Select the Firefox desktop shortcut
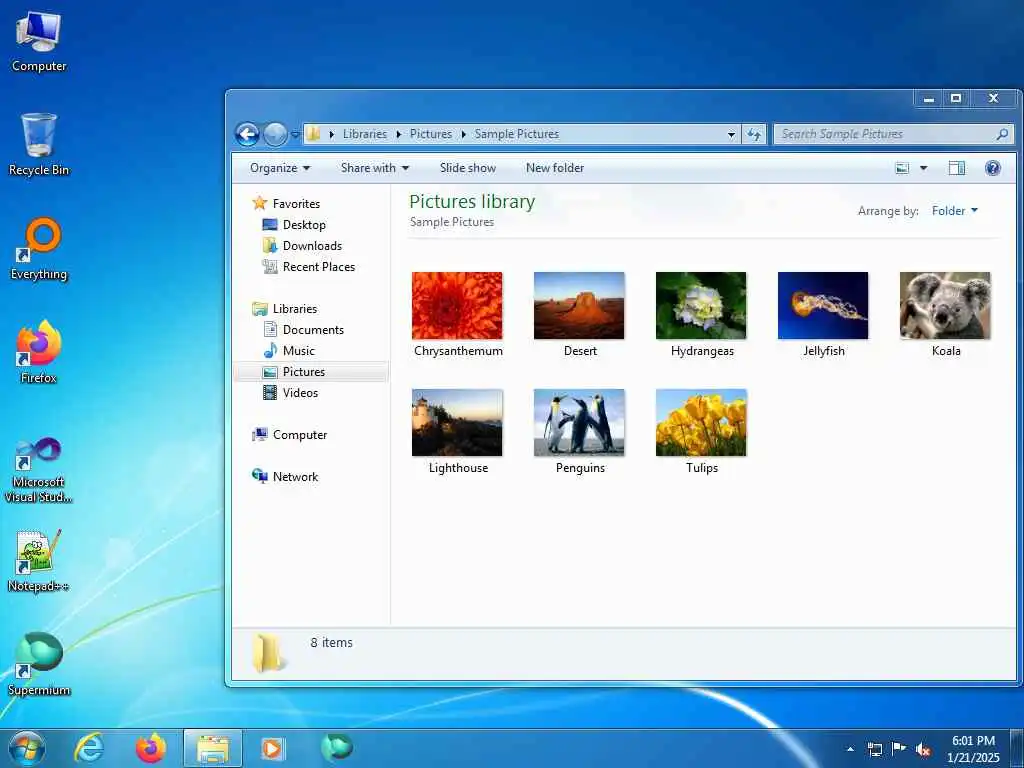 click(x=39, y=352)
